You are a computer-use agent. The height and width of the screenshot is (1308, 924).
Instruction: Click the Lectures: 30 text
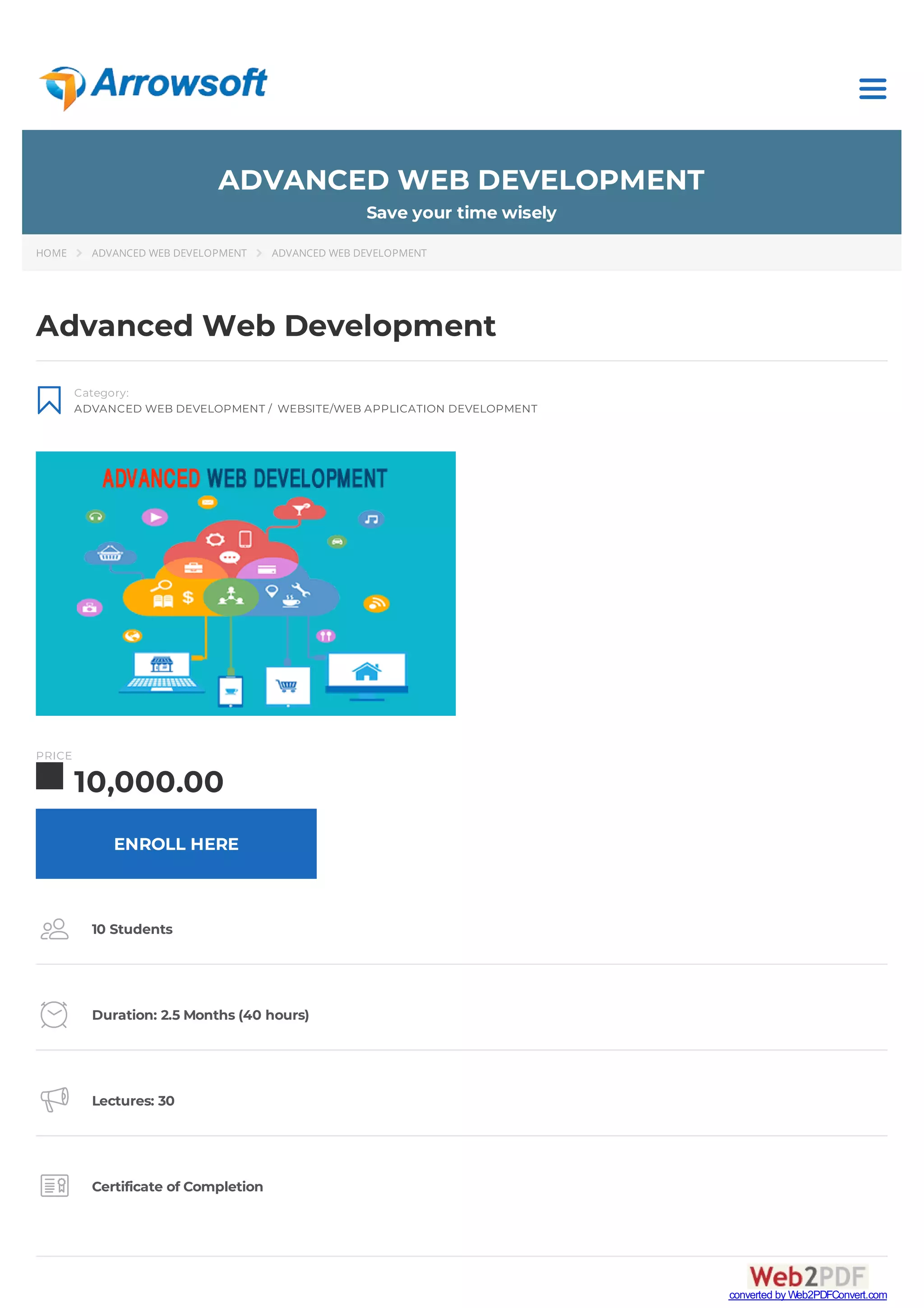tap(133, 1101)
